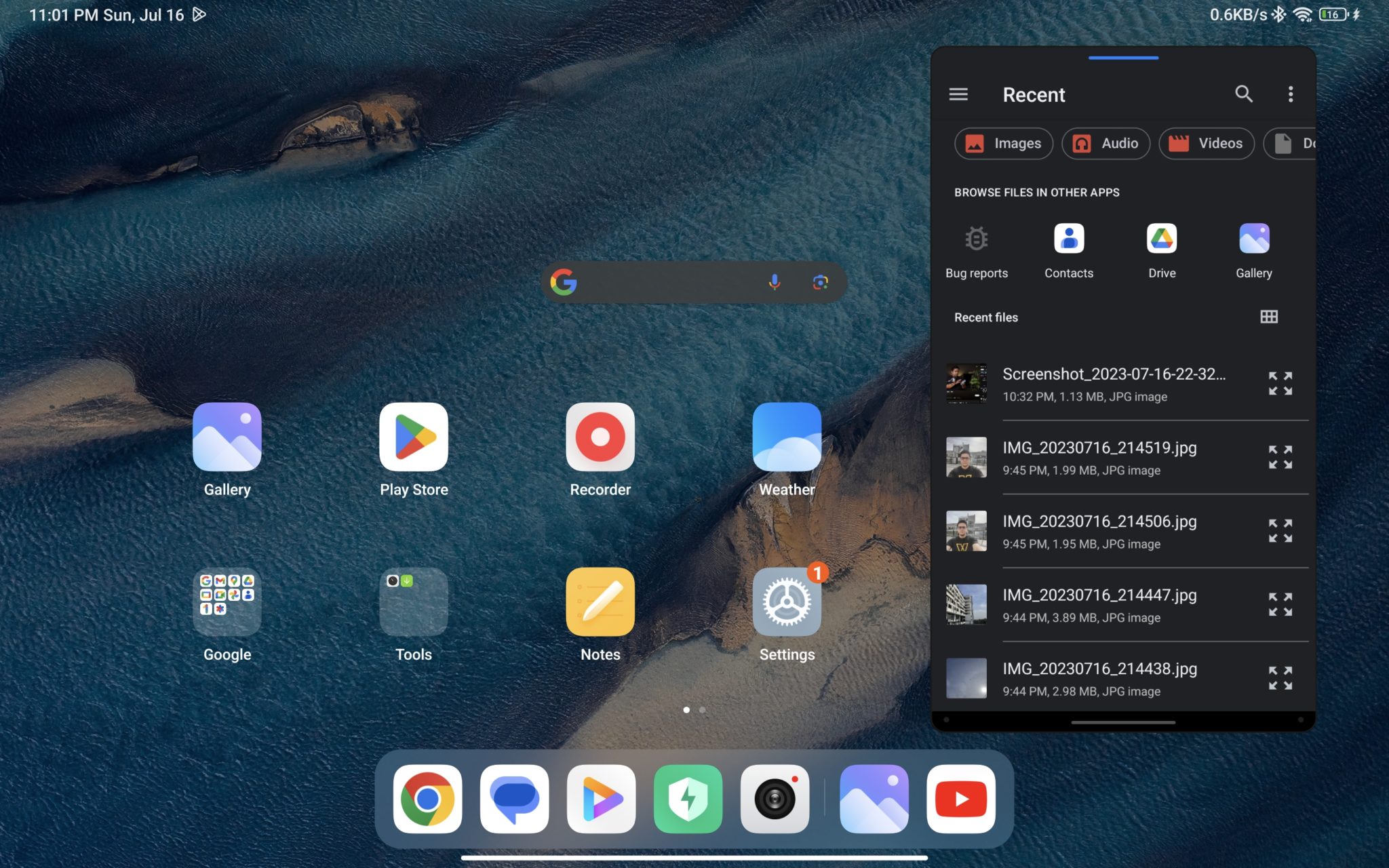Open Google Lens from search widget
This screenshot has height=868, width=1389.
point(820,282)
